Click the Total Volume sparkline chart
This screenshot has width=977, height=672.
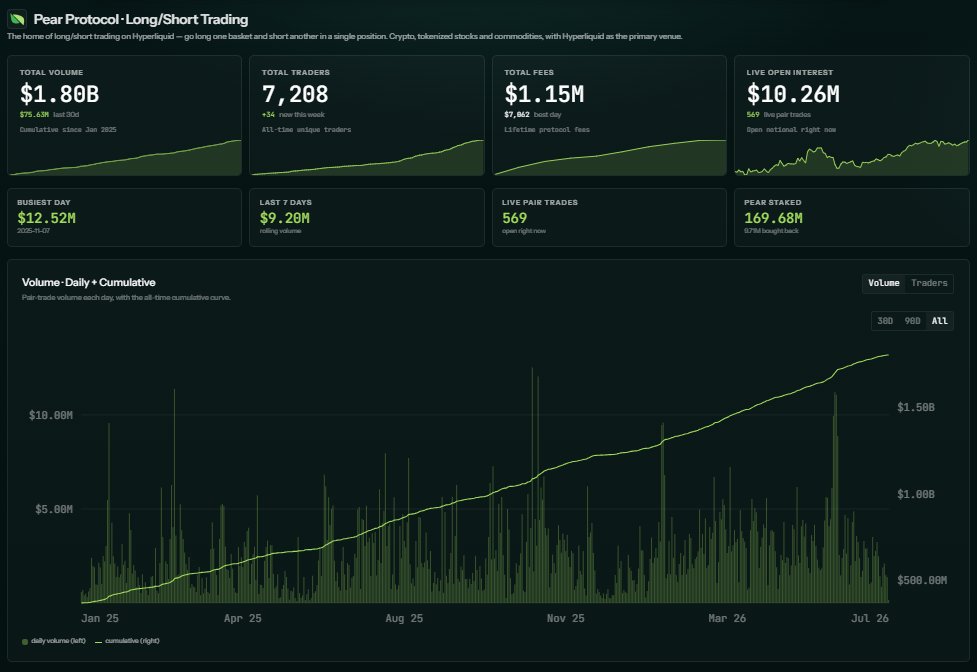[124, 158]
